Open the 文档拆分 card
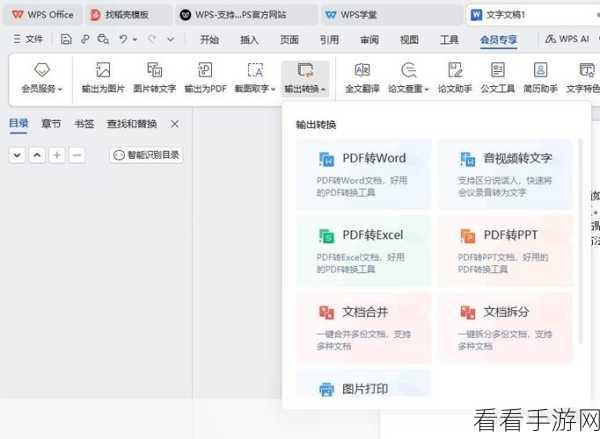This screenshot has height=439, width=600. [x=505, y=328]
